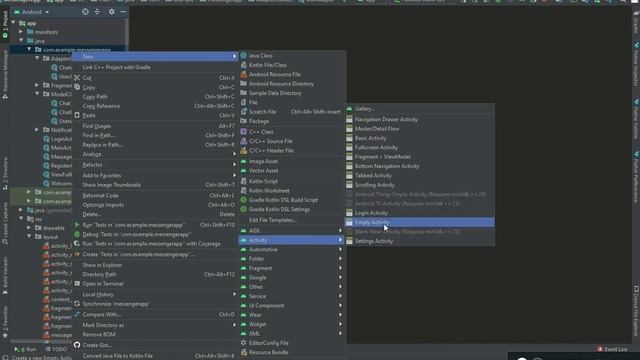Pick Scrolling Activity template
This screenshot has height=360, width=640.
click(x=420, y=185)
